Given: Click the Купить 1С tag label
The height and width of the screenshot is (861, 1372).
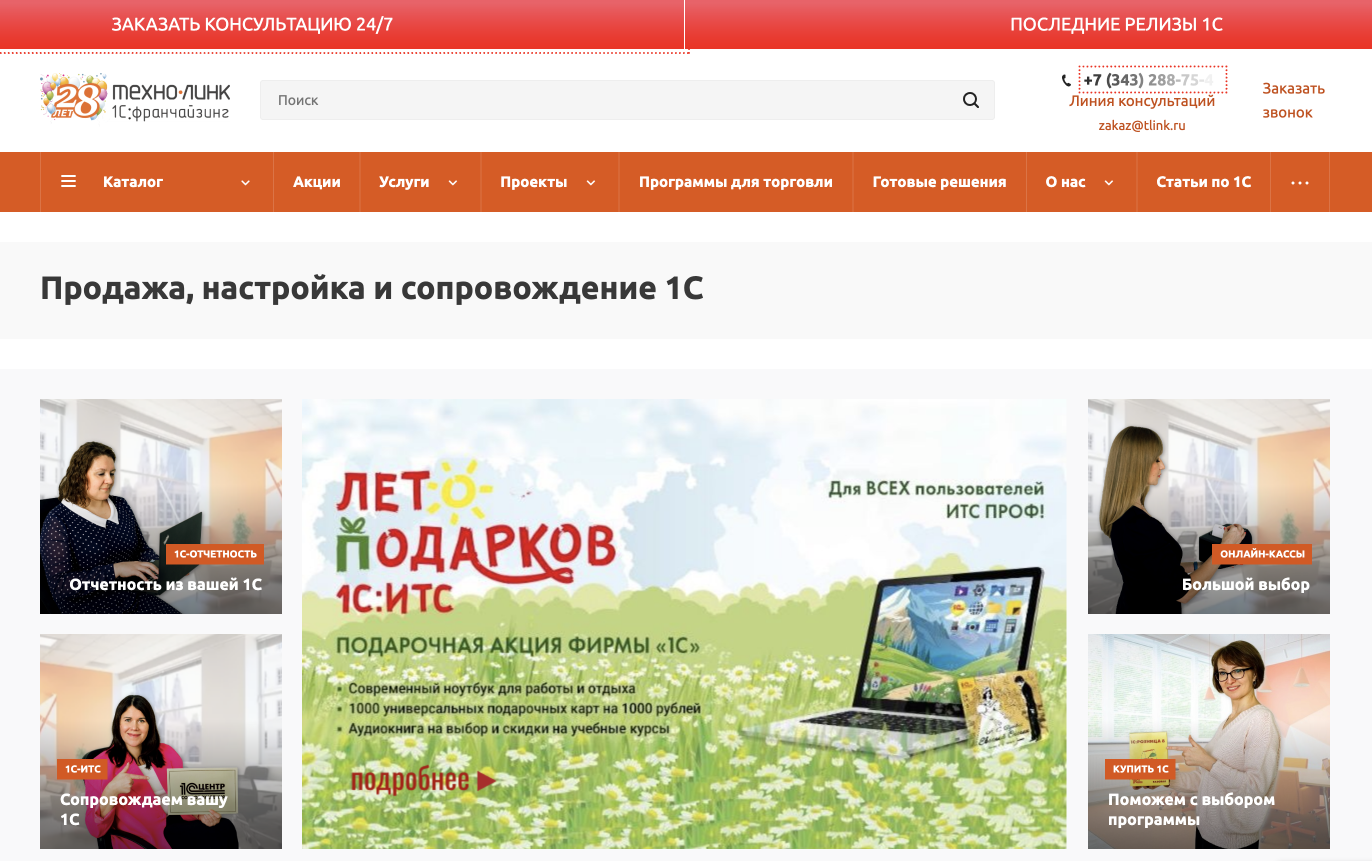Looking at the screenshot, I should click(1141, 769).
